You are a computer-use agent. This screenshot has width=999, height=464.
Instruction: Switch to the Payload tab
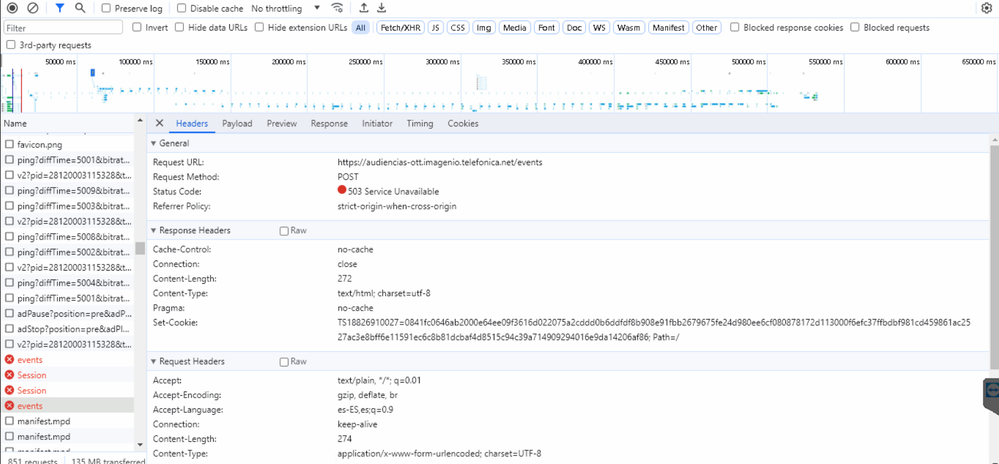237,124
